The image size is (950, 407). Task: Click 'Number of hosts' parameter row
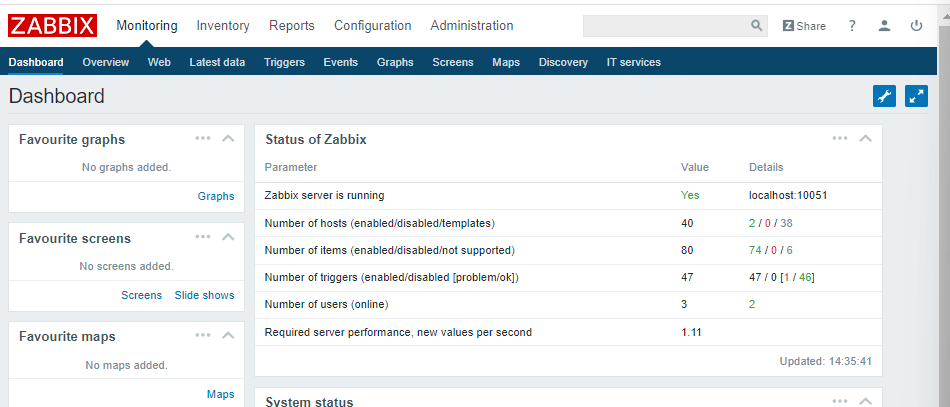568,223
